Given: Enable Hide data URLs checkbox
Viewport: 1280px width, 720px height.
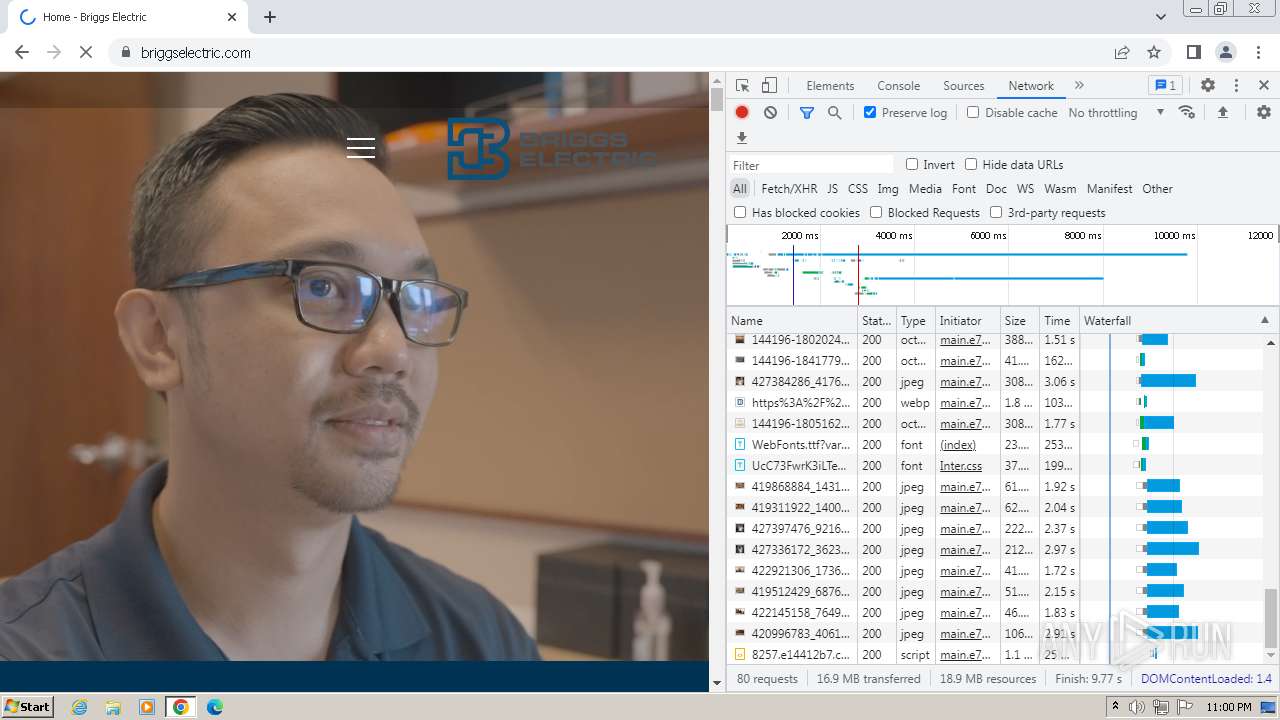Looking at the screenshot, I should click(971, 165).
